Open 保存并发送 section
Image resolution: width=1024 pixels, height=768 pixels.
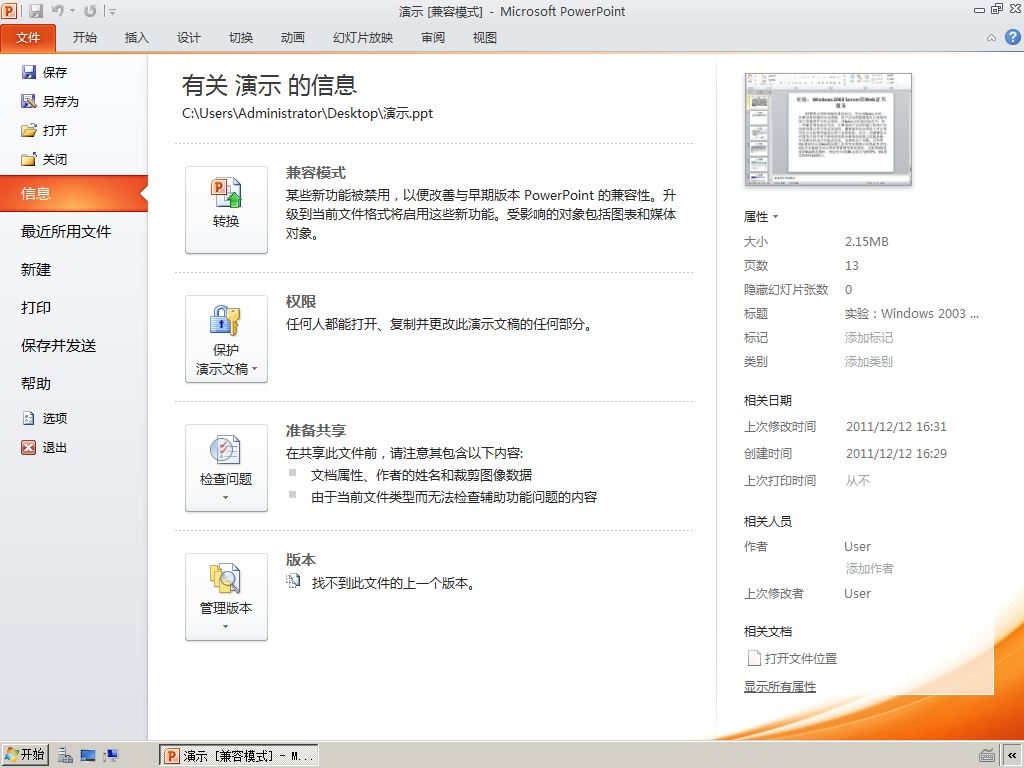click(x=59, y=345)
